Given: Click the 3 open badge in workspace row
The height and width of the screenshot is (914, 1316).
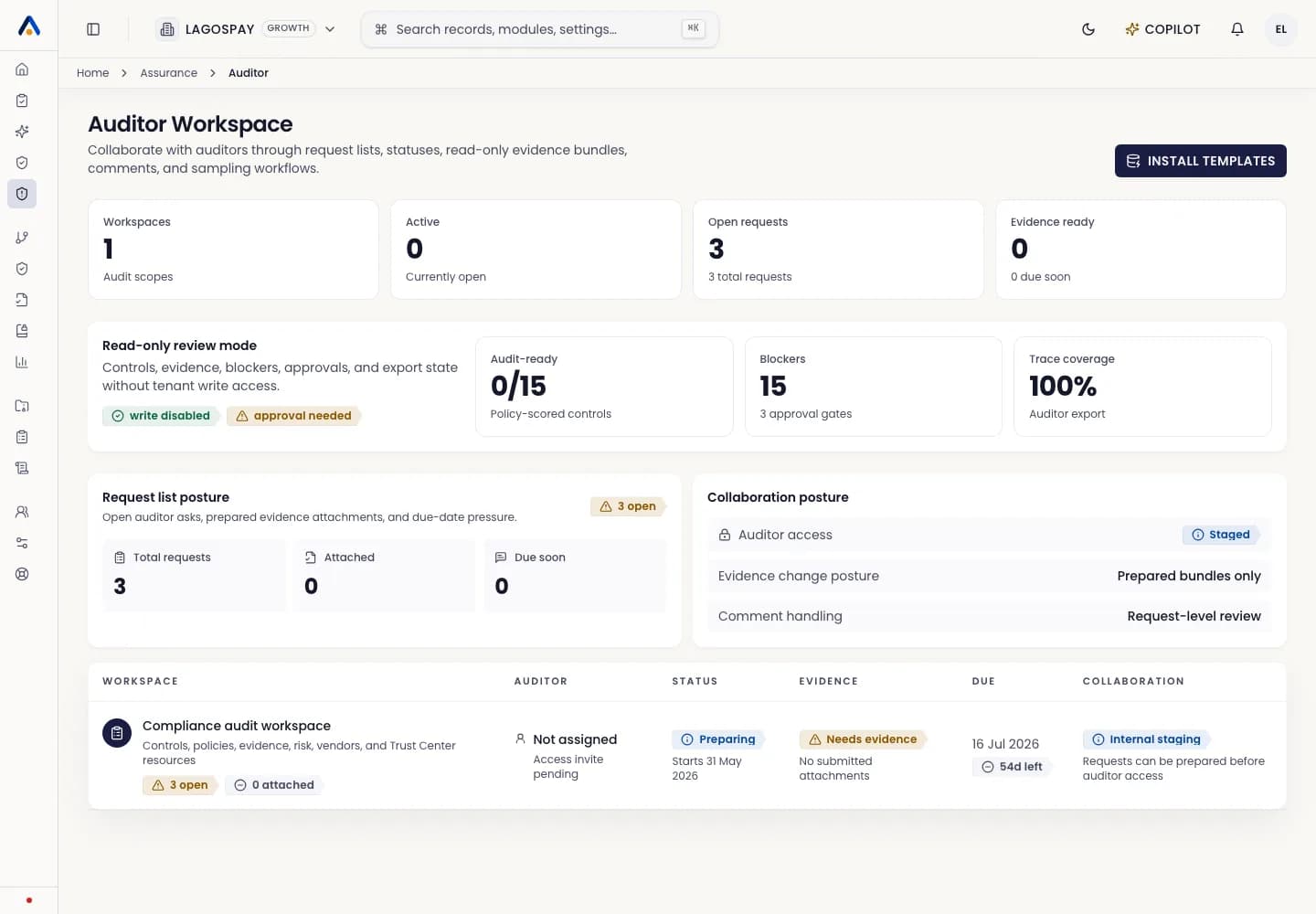Looking at the screenshot, I should tap(179, 785).
